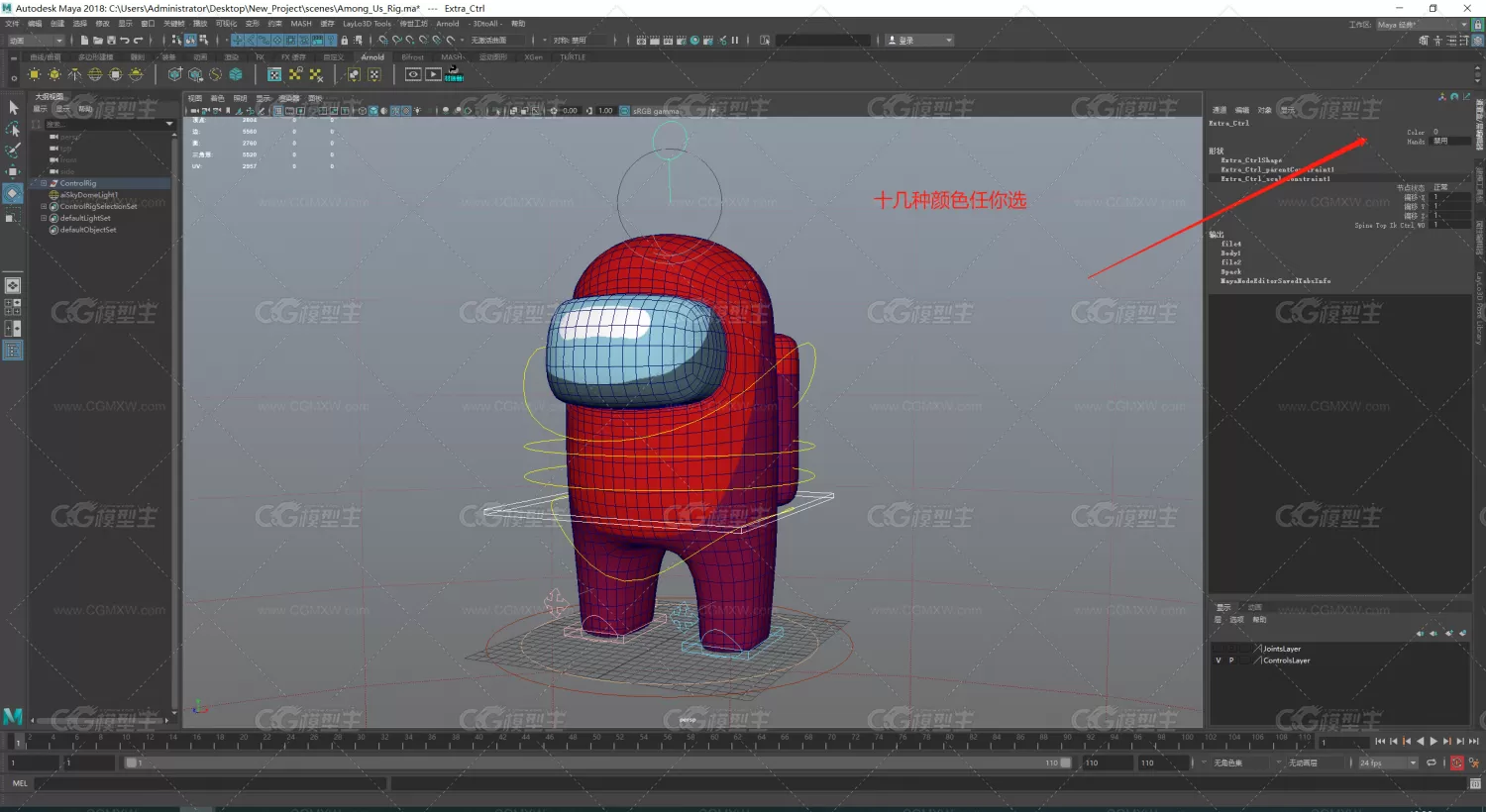Click the workspace lock icon

(1477, 25)
